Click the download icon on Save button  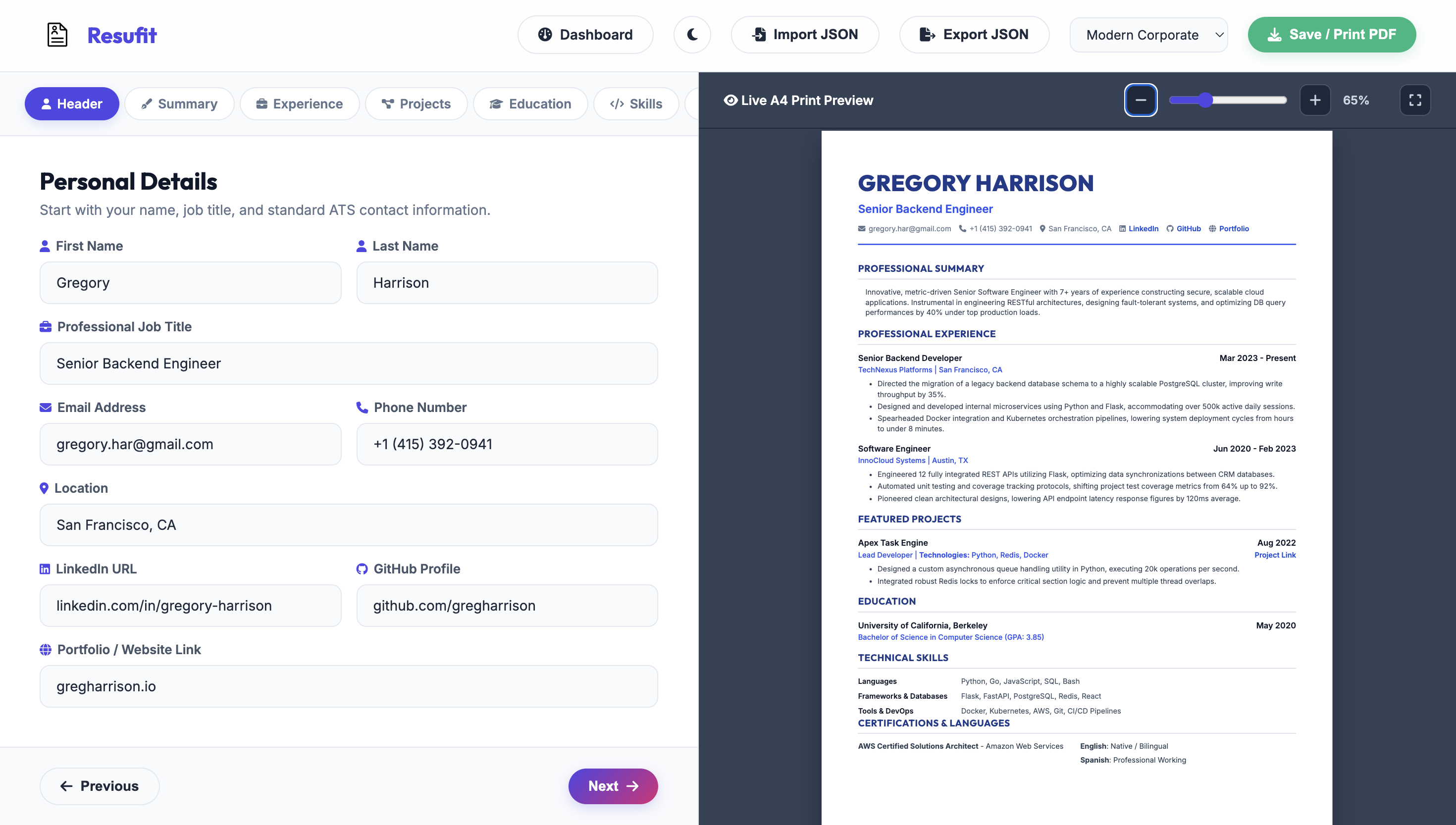click(1274, 35)
